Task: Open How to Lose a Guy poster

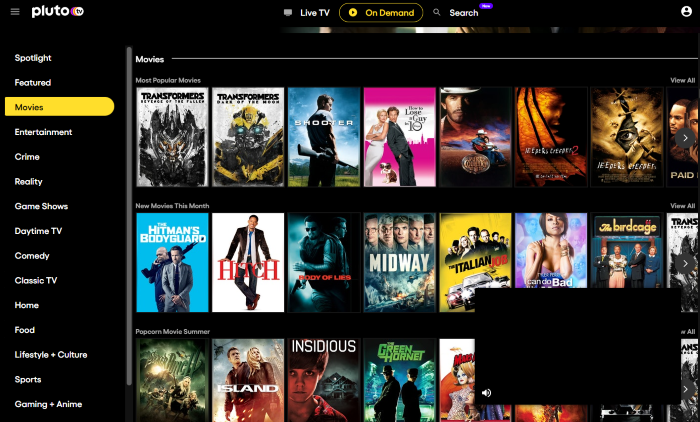Action: click(400, 137)
